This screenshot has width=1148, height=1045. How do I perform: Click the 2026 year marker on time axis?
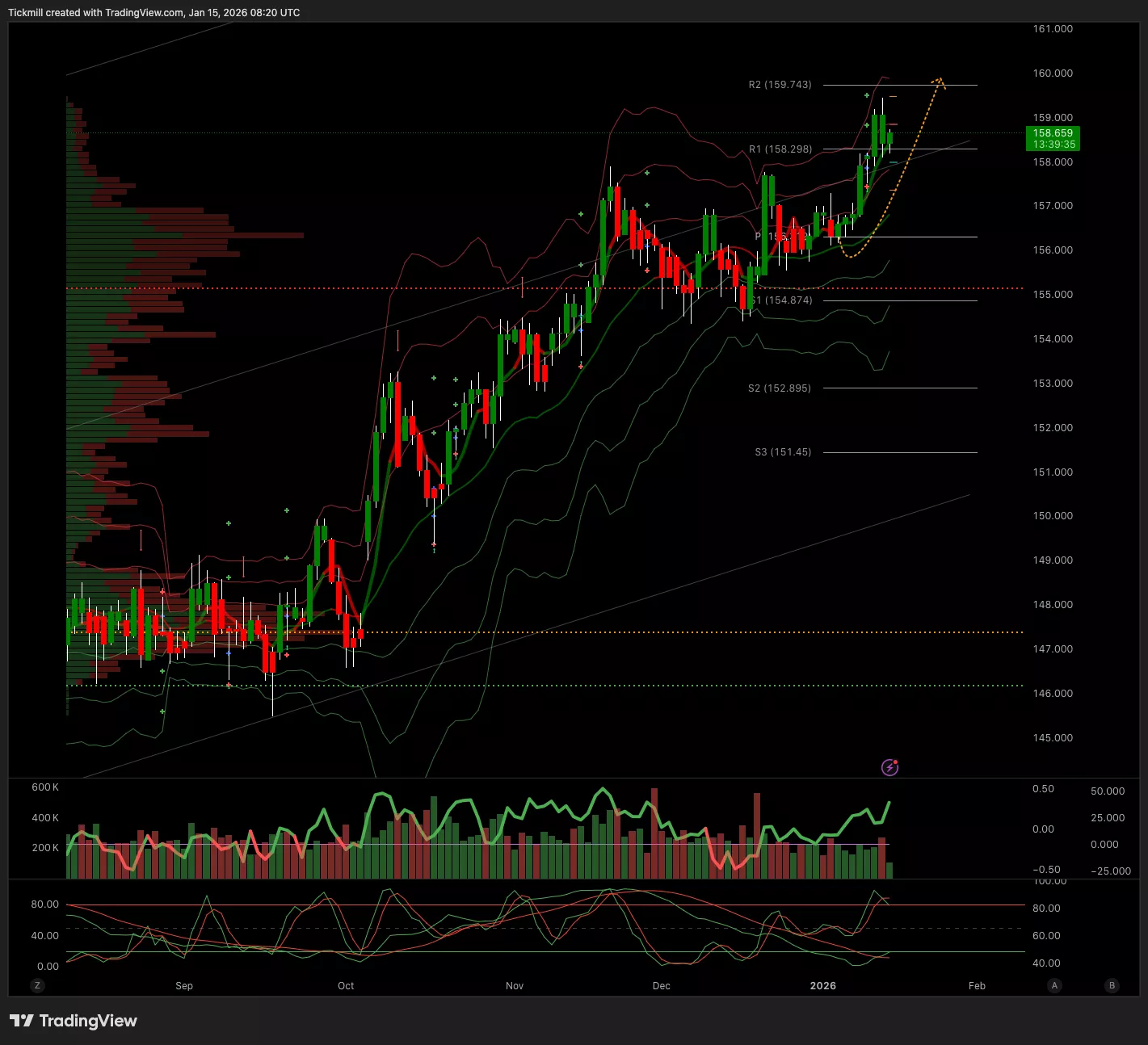click(x=822, y=985)
